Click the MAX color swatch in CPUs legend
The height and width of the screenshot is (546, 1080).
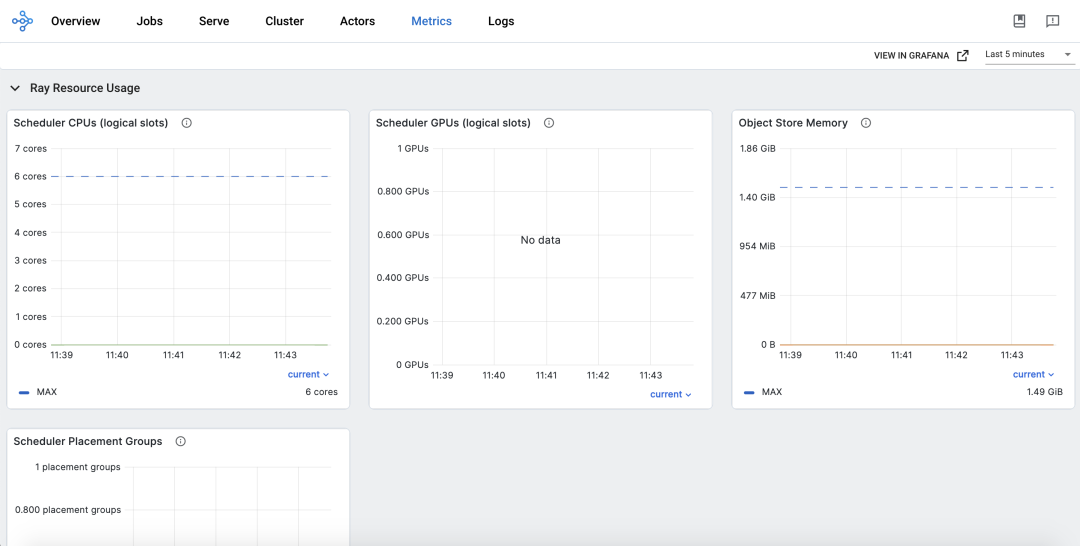(24, 392)
